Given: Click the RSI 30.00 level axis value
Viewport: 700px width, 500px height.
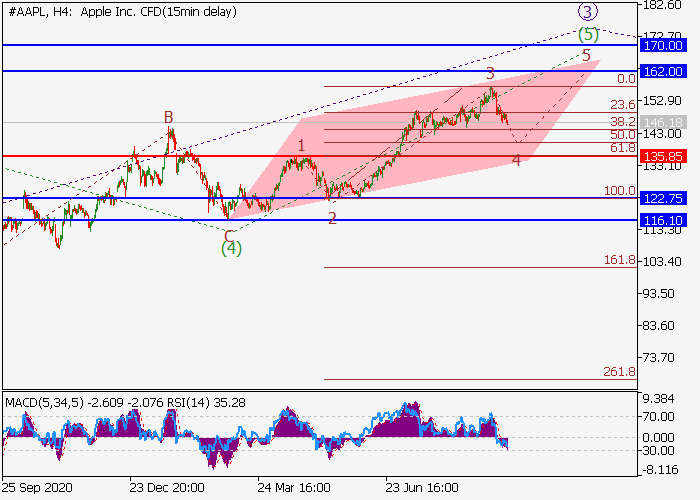Looking at the screenshot, I should [658, 451].
